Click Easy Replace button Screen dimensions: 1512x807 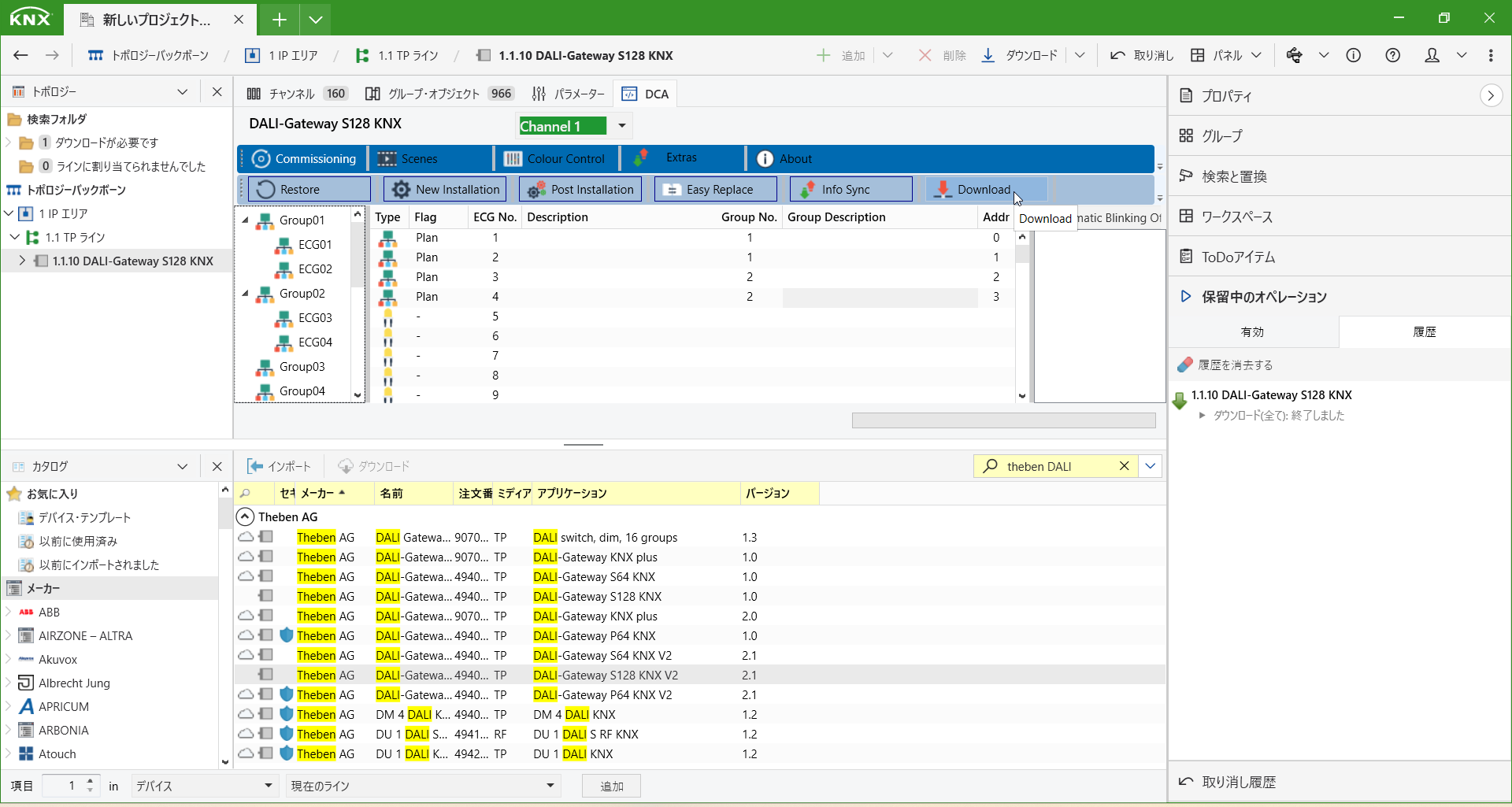click(x=716, y=189)
